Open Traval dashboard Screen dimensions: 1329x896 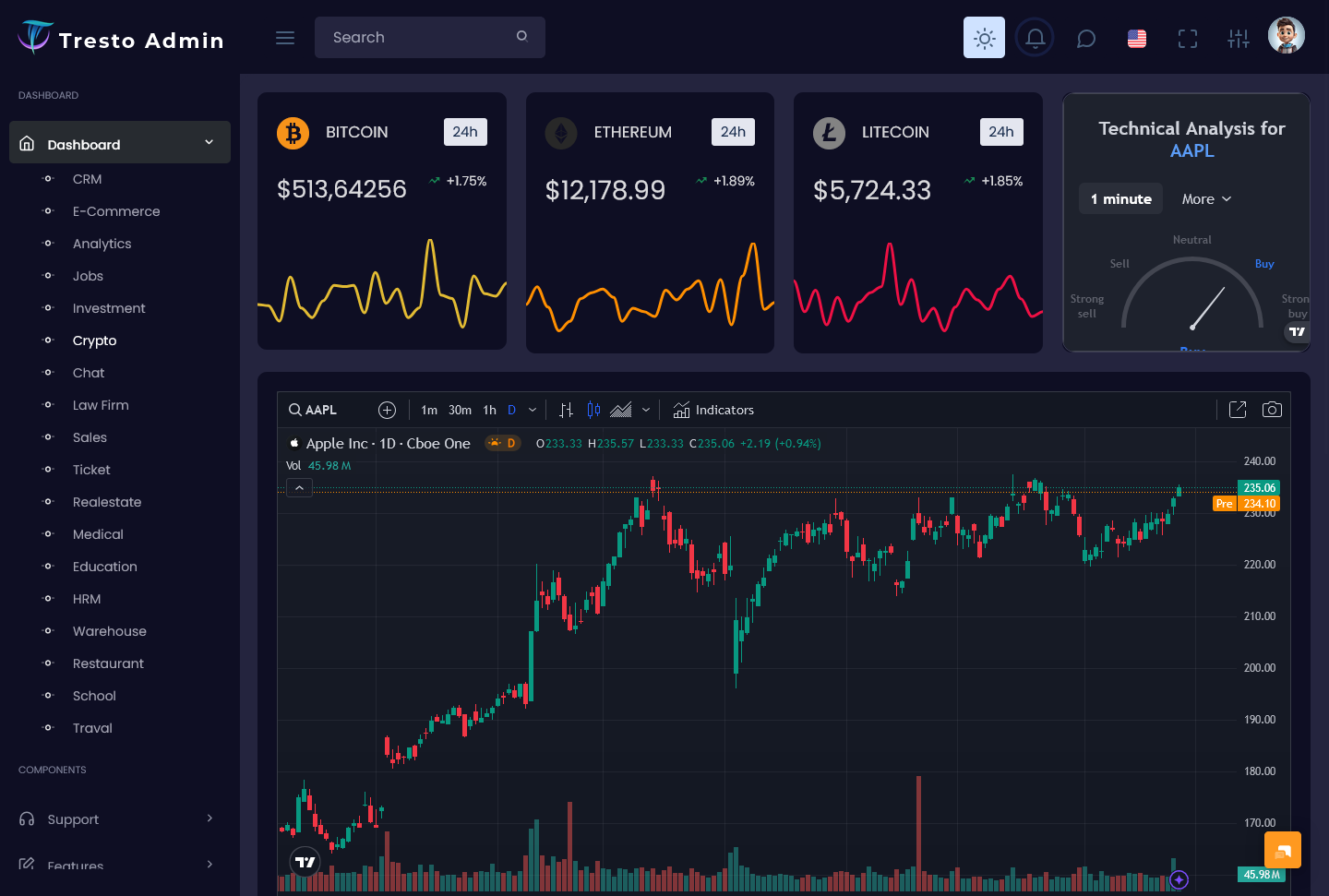92,728
